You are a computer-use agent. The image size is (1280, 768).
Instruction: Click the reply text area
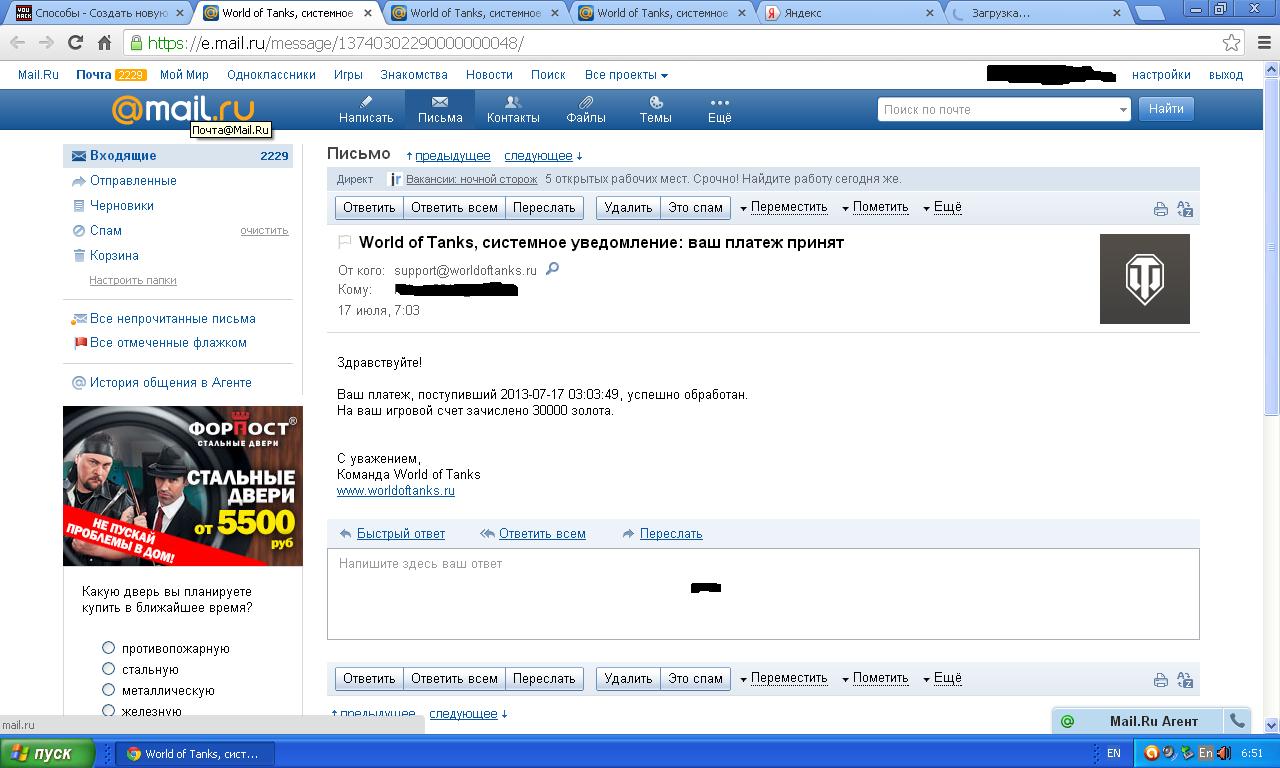click(763, 594)
